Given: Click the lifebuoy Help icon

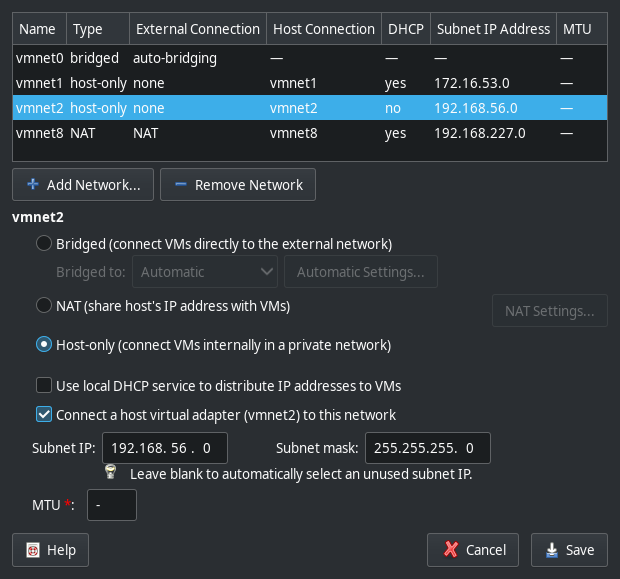Looking at the screenshot, I should click(33, 550).
